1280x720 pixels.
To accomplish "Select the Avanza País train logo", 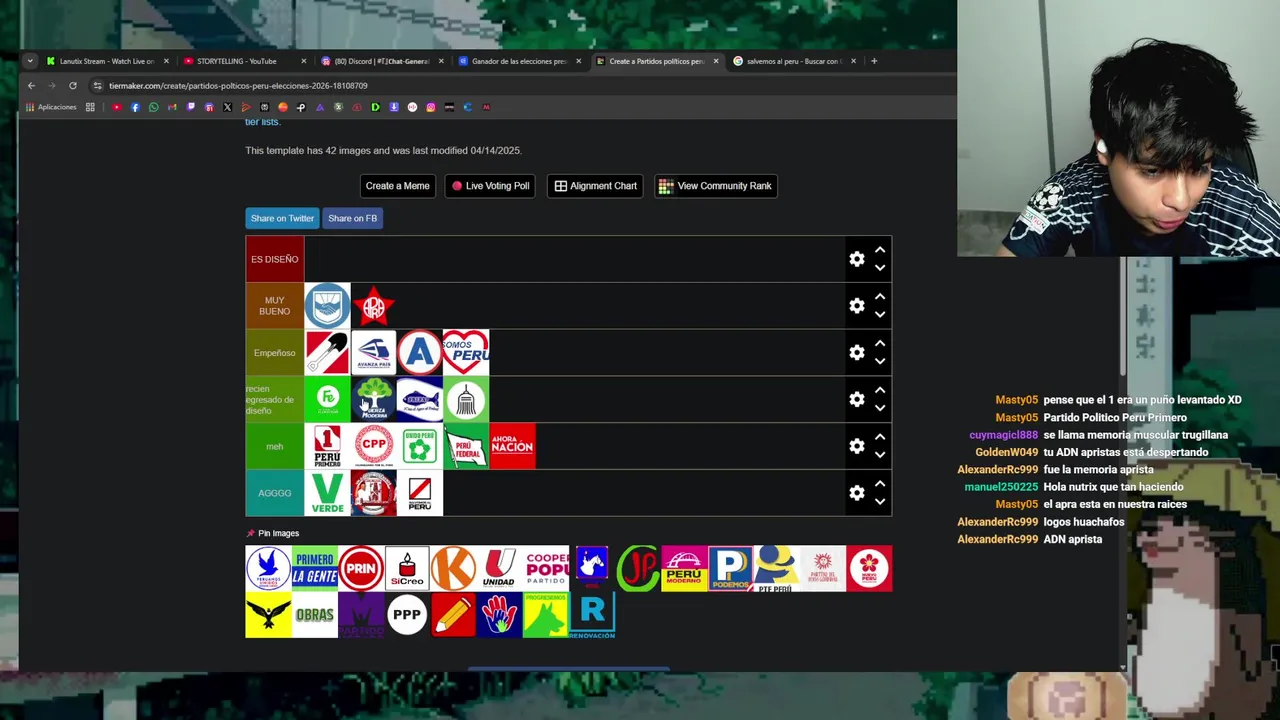I will click(374, 353).
